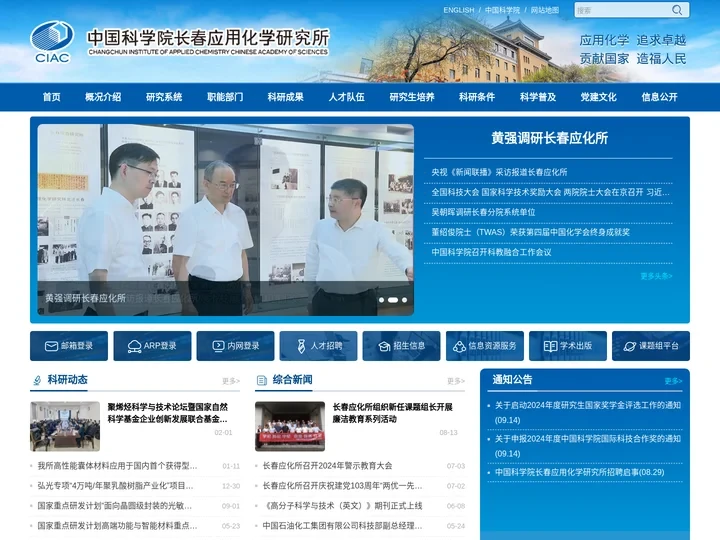
Task: Open 国家重点研发计划“面向晶圆级封装的光敏” article
Action: [115, 506]
